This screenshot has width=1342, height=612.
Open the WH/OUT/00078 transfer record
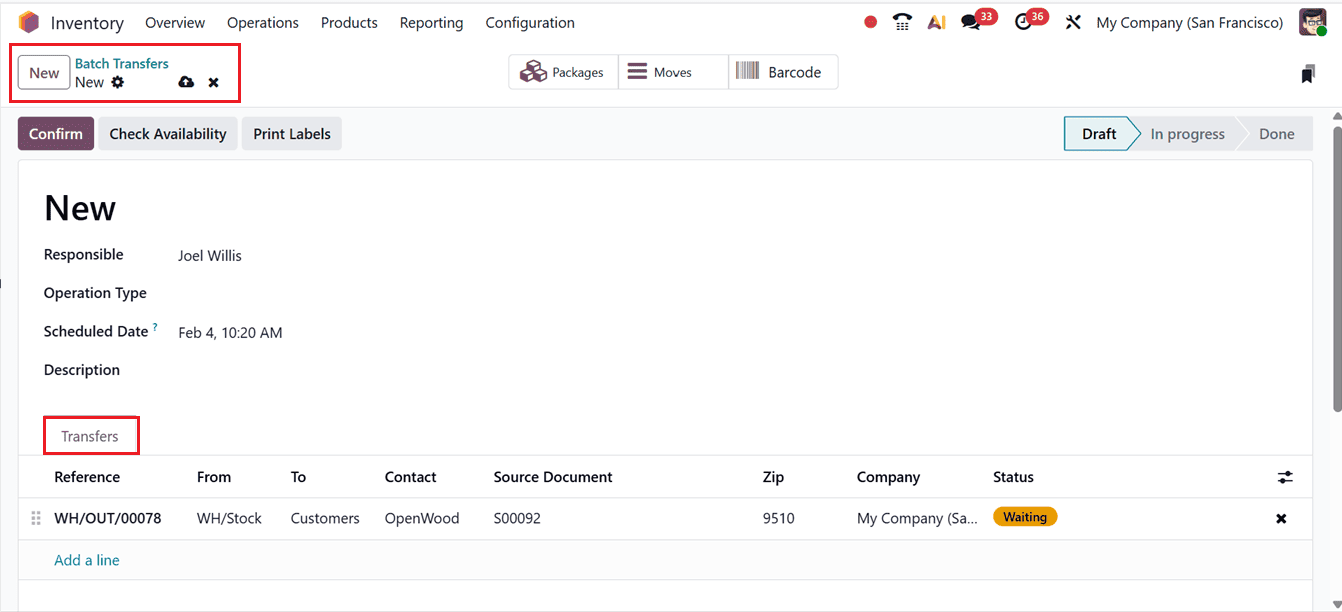106,518
